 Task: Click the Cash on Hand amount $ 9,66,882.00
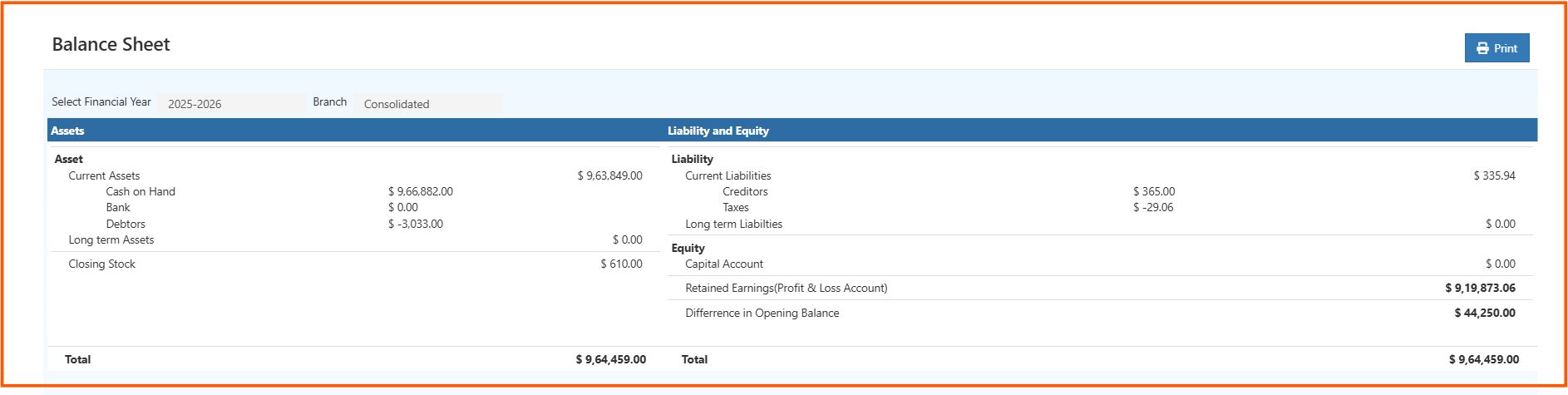421,191
